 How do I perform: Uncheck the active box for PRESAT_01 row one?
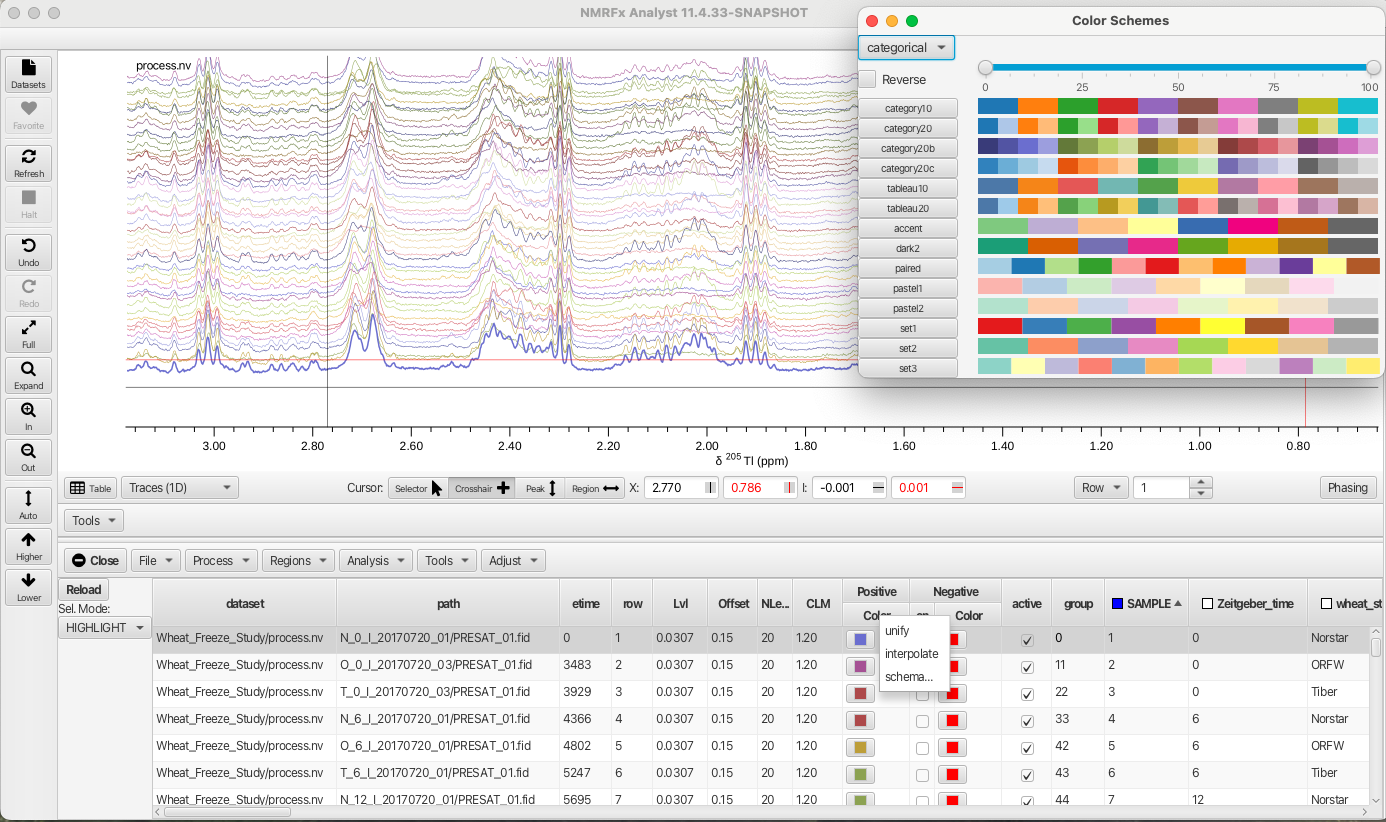pos(1027,638)
